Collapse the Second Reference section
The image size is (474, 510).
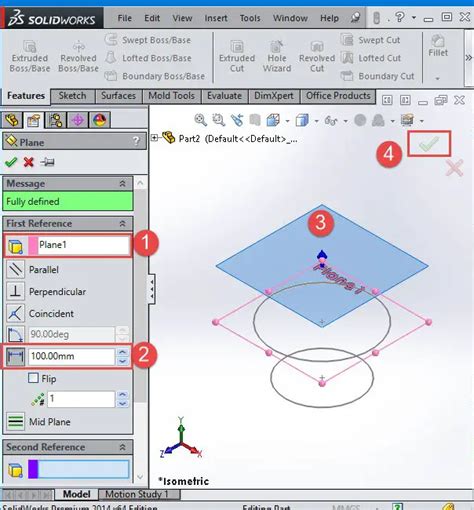123,447
